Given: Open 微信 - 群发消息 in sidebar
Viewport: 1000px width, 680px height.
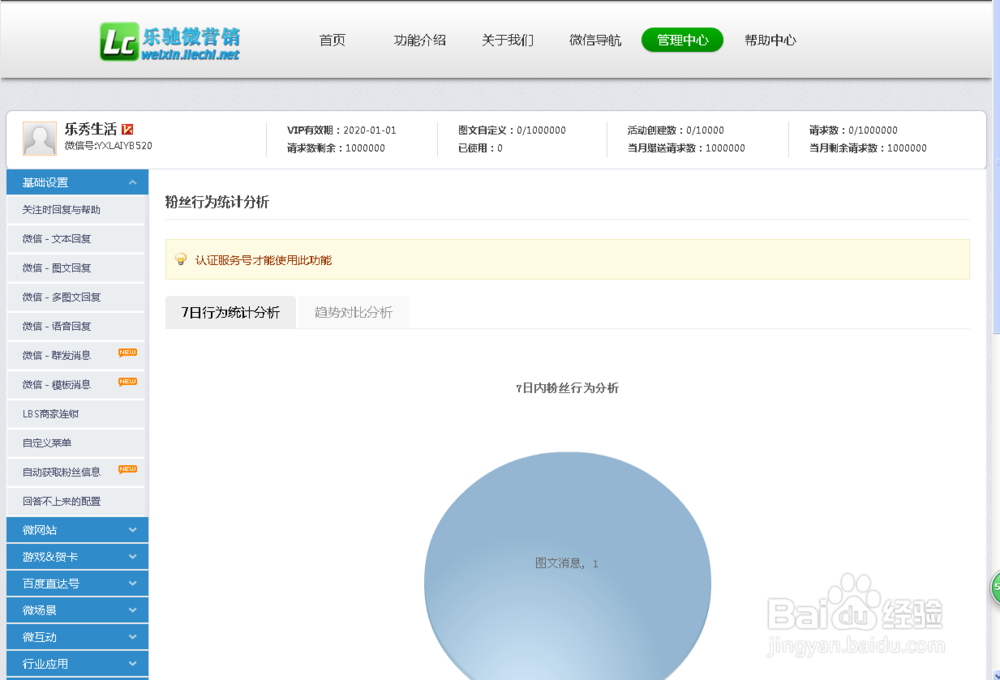Looking at the screenshot, I should 76,356.
